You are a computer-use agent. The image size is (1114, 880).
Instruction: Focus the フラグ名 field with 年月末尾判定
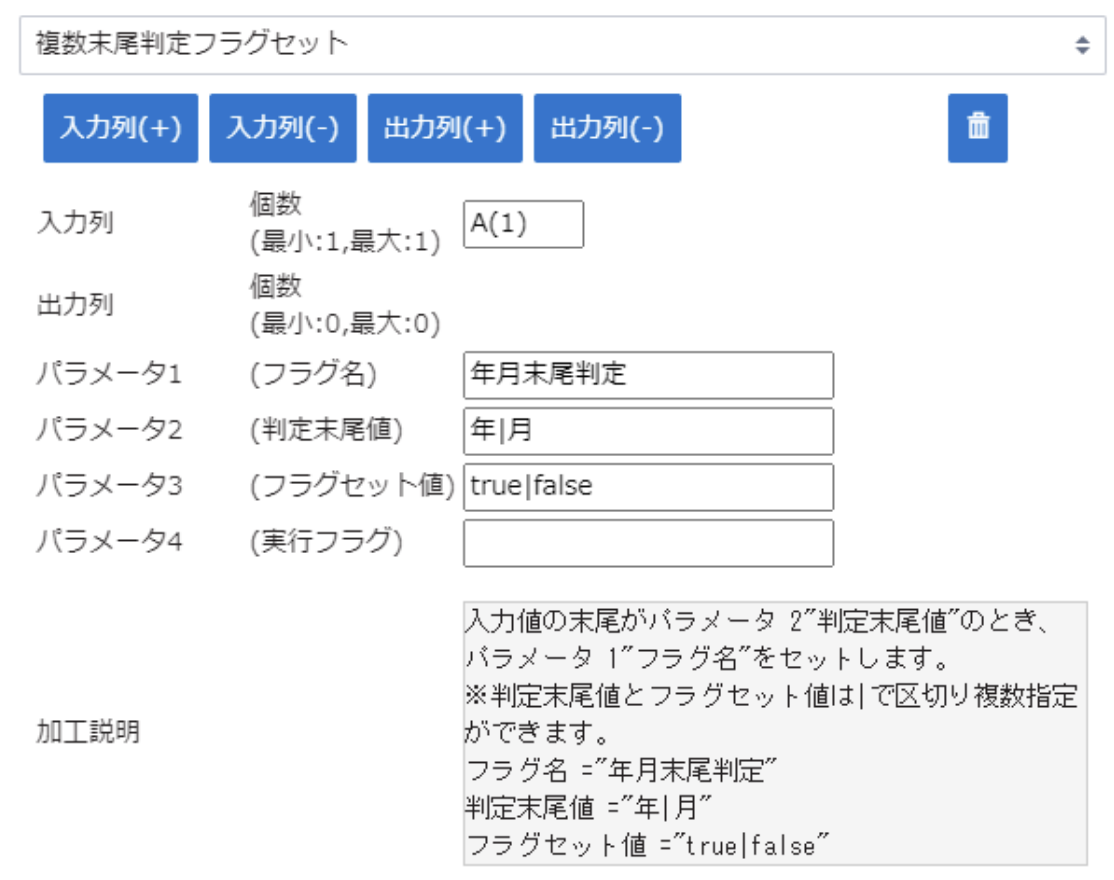[648, 375]
